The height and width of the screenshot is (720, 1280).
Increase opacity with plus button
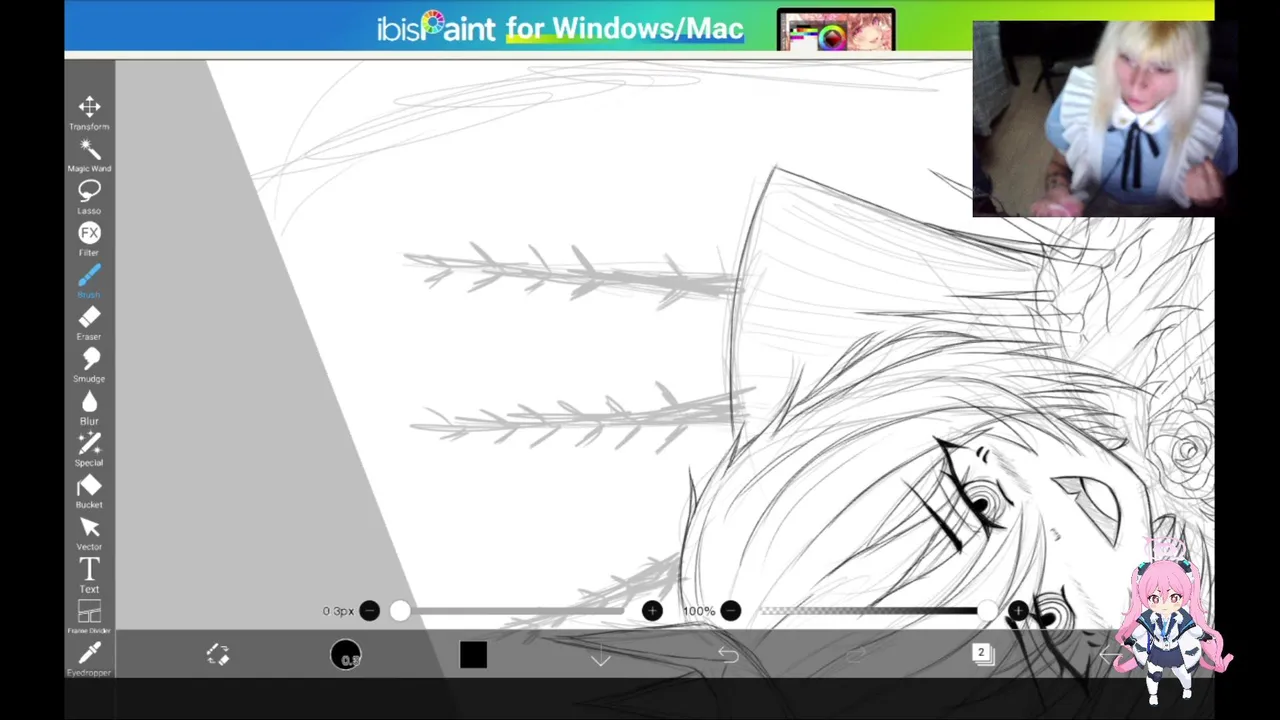[1017, 611]
